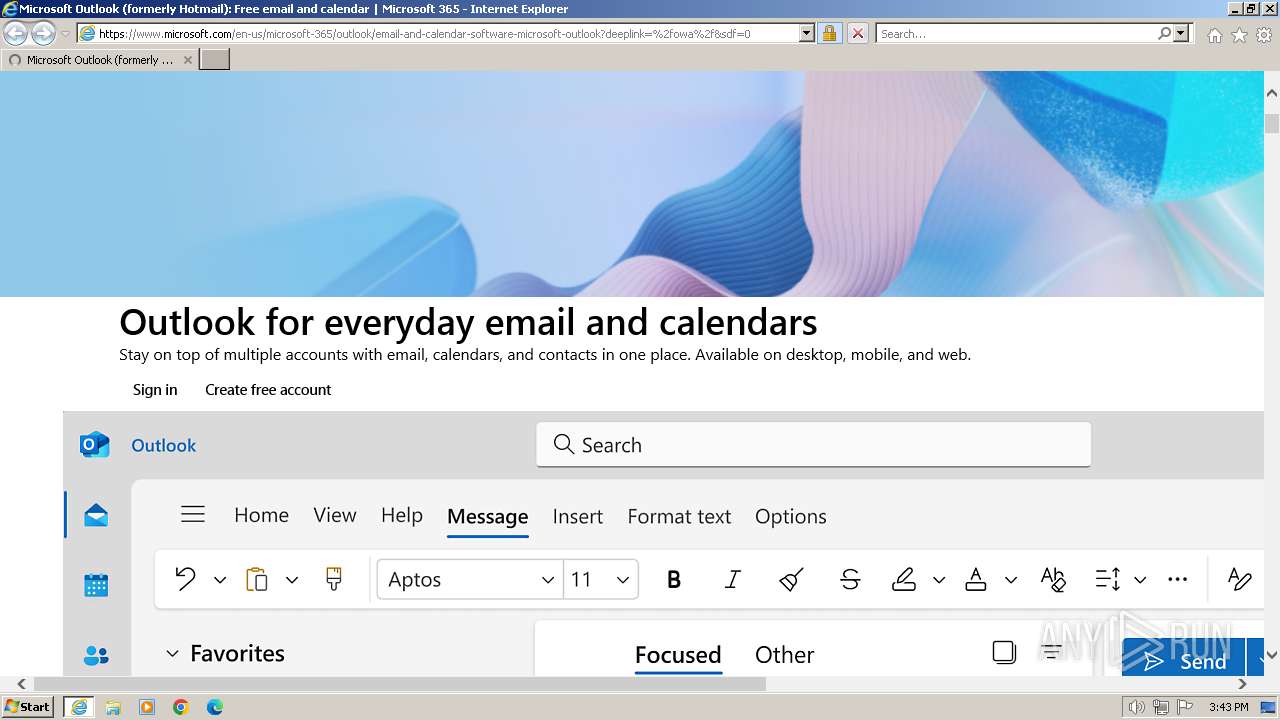Click the Send button

(x=1183, y=657)
